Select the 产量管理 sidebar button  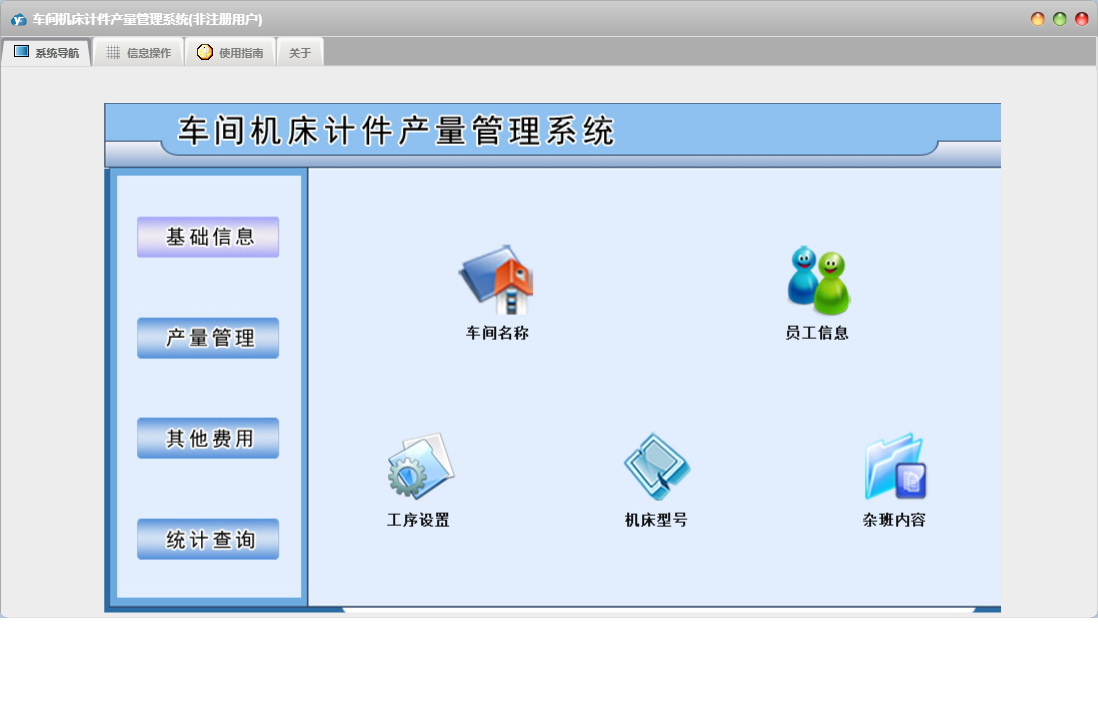coord(208,338)
